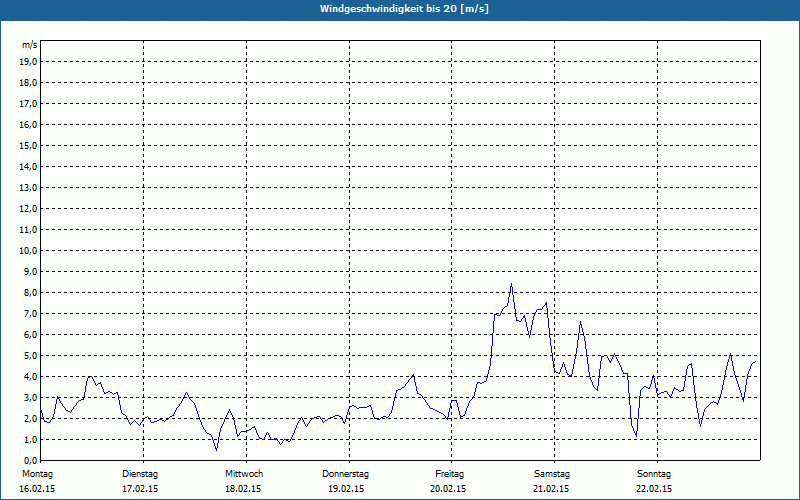
Task: Click the 9,0 y-axis label
Action: click(30, 271)
